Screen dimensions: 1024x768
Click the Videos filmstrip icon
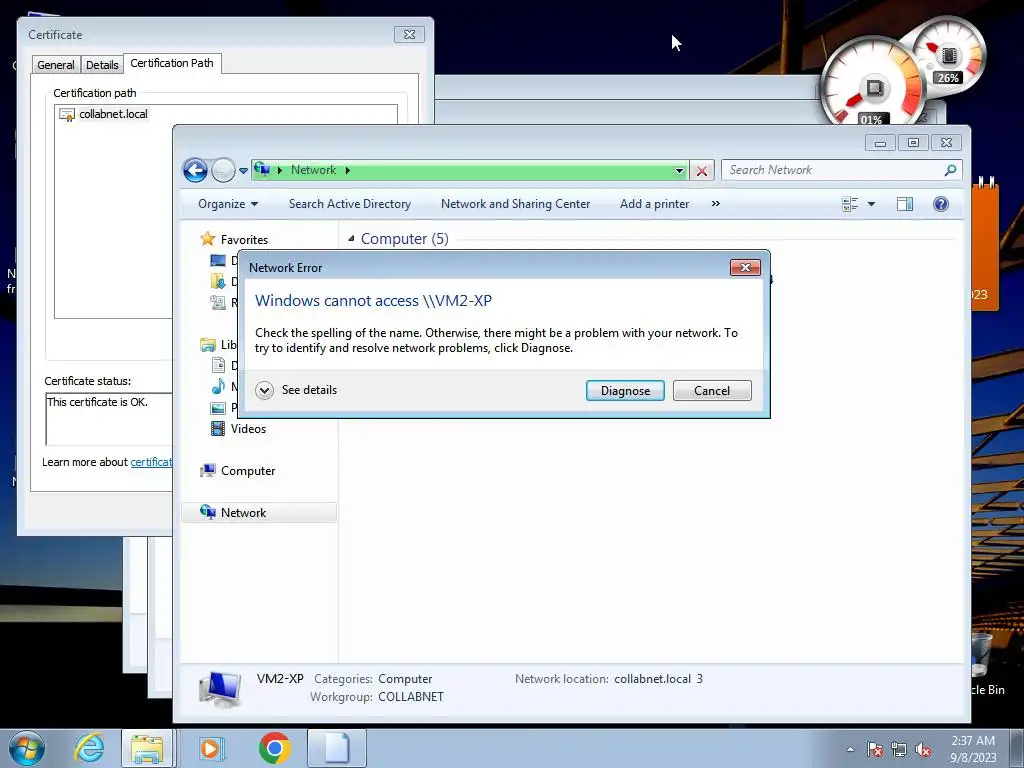pos(218,428)
